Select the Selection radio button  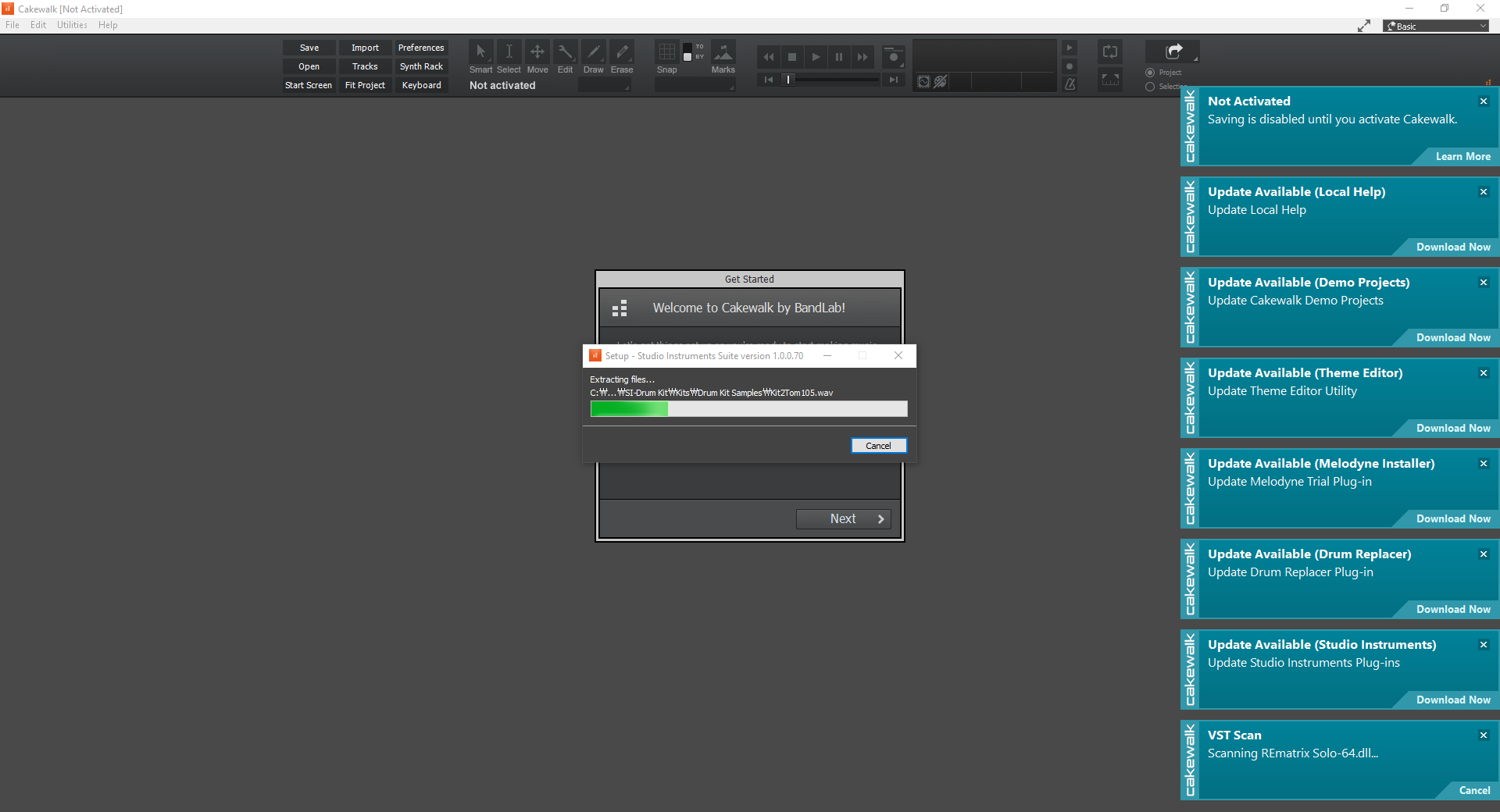[x=1150, y=87]
